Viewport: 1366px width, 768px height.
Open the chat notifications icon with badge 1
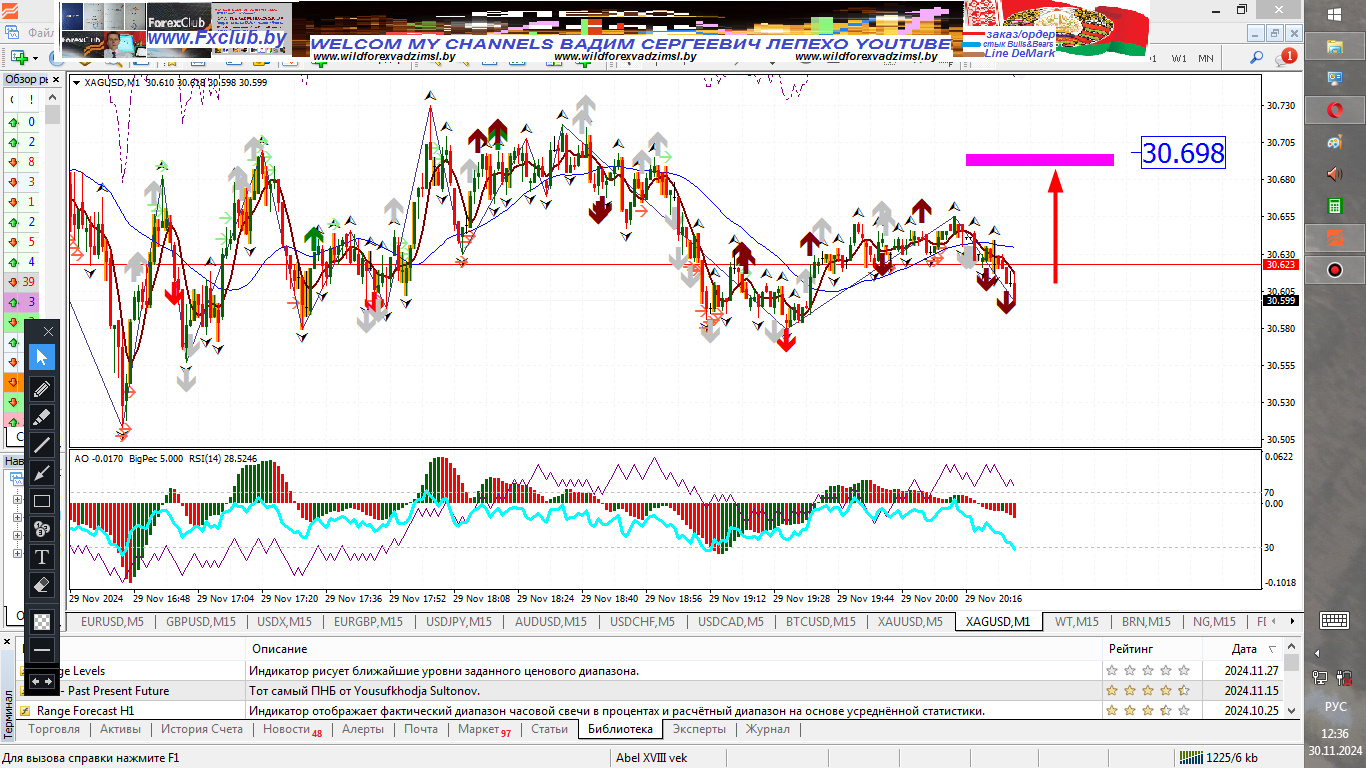tap(1286, 58)
